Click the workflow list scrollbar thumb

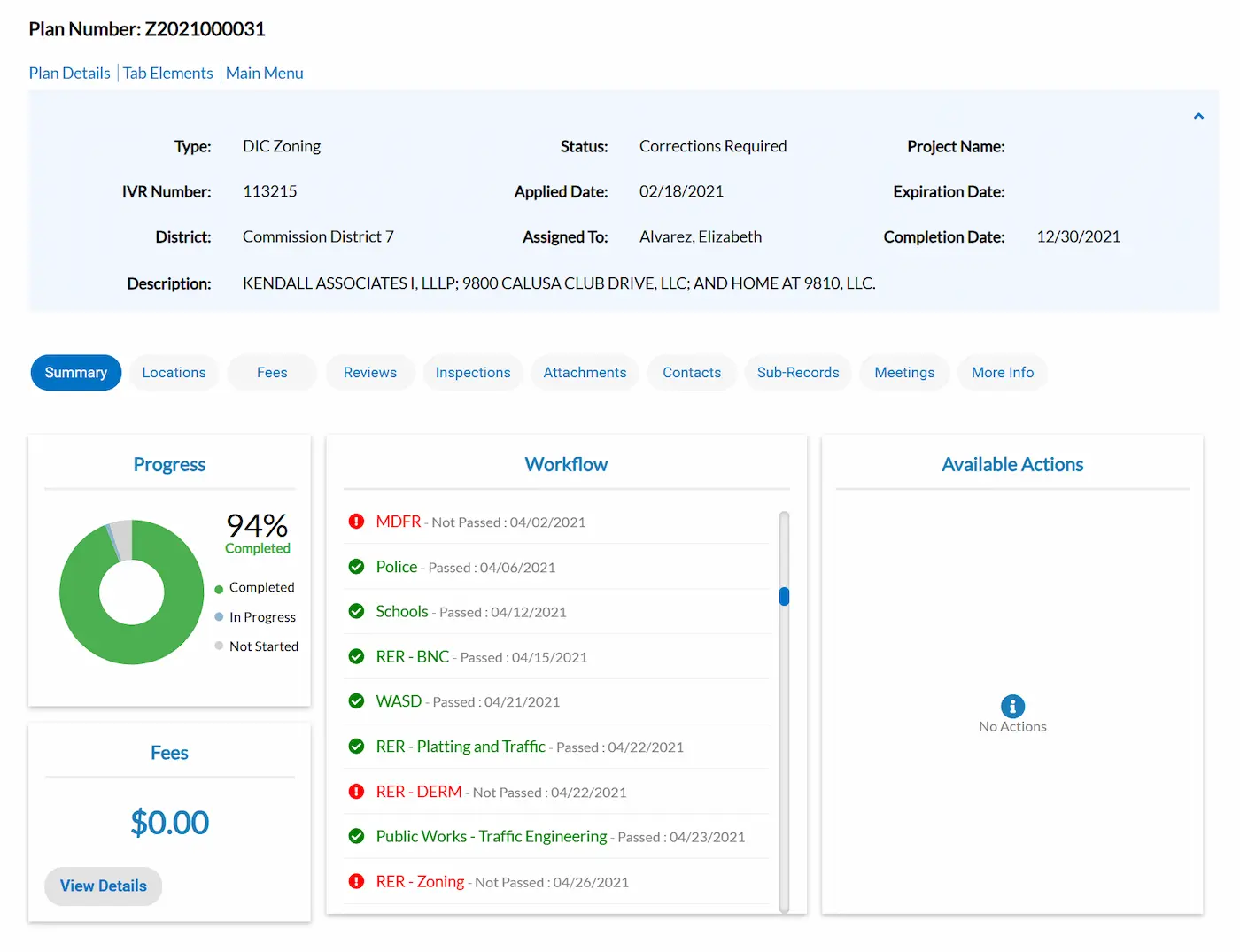point(784,596)
